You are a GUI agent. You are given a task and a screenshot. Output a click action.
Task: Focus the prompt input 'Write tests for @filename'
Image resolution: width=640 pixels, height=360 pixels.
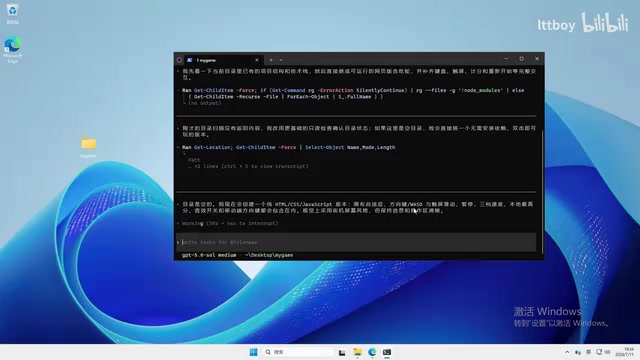[356, 242]
